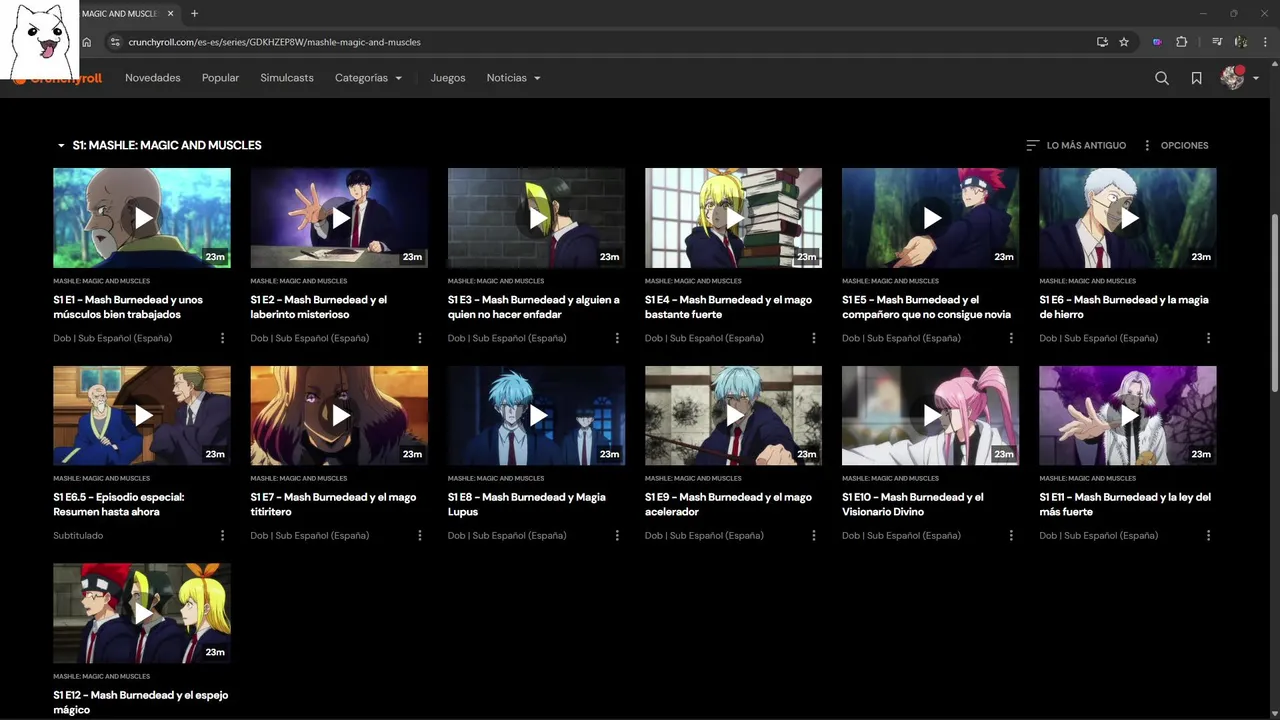The height and width of the screenshot is (720, 1280).
Task: Open options menu for episode S1 E5
Action: pyautogui.click(x=1010, y=338)
